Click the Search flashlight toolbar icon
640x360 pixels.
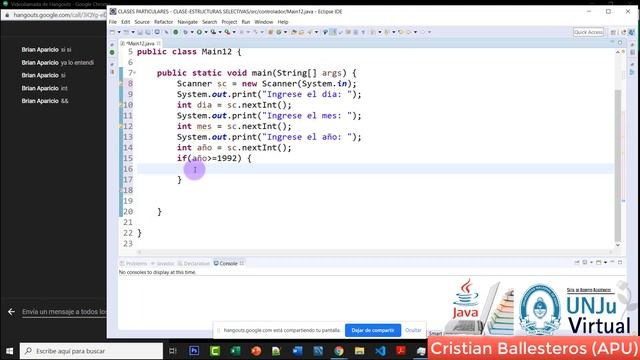309,32
